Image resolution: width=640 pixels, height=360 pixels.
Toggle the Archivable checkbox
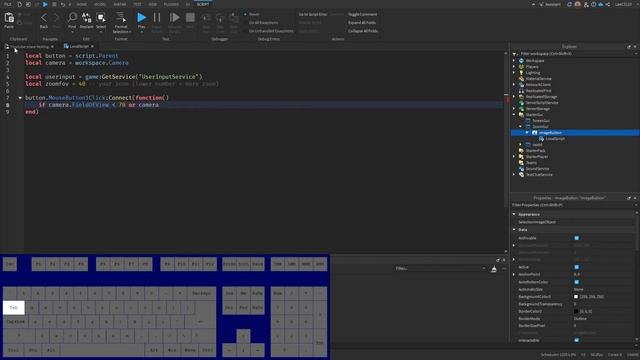[x=576, y=238]
